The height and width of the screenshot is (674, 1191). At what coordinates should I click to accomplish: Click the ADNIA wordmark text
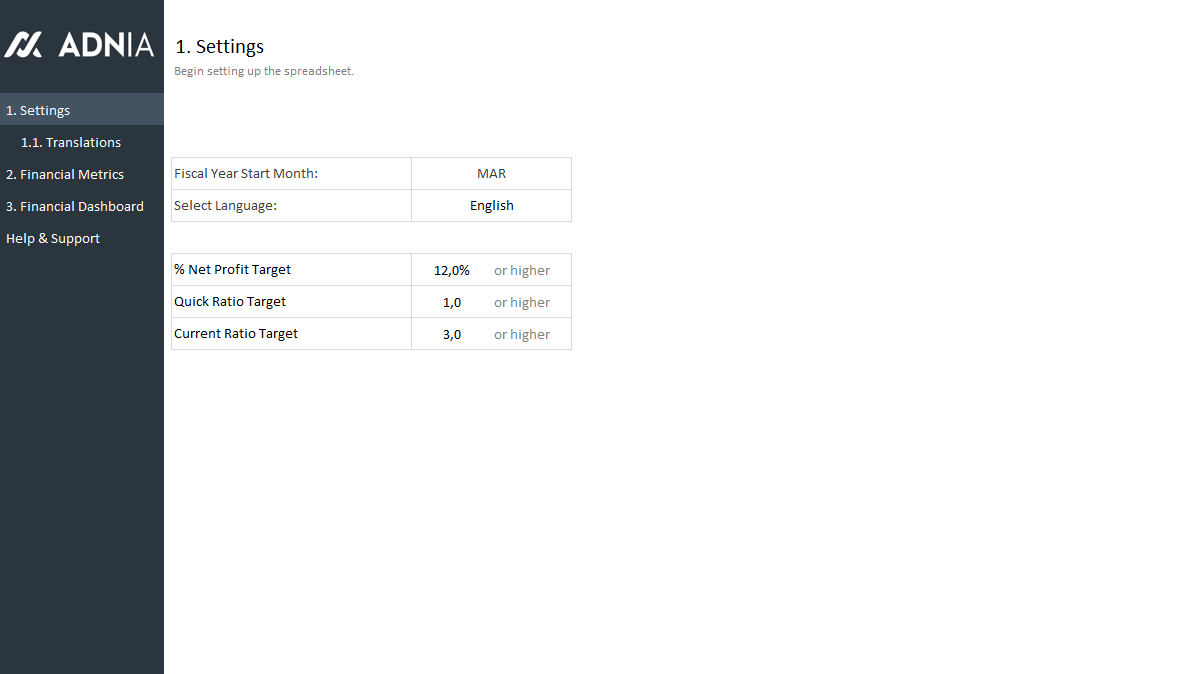tap(106, 45)
